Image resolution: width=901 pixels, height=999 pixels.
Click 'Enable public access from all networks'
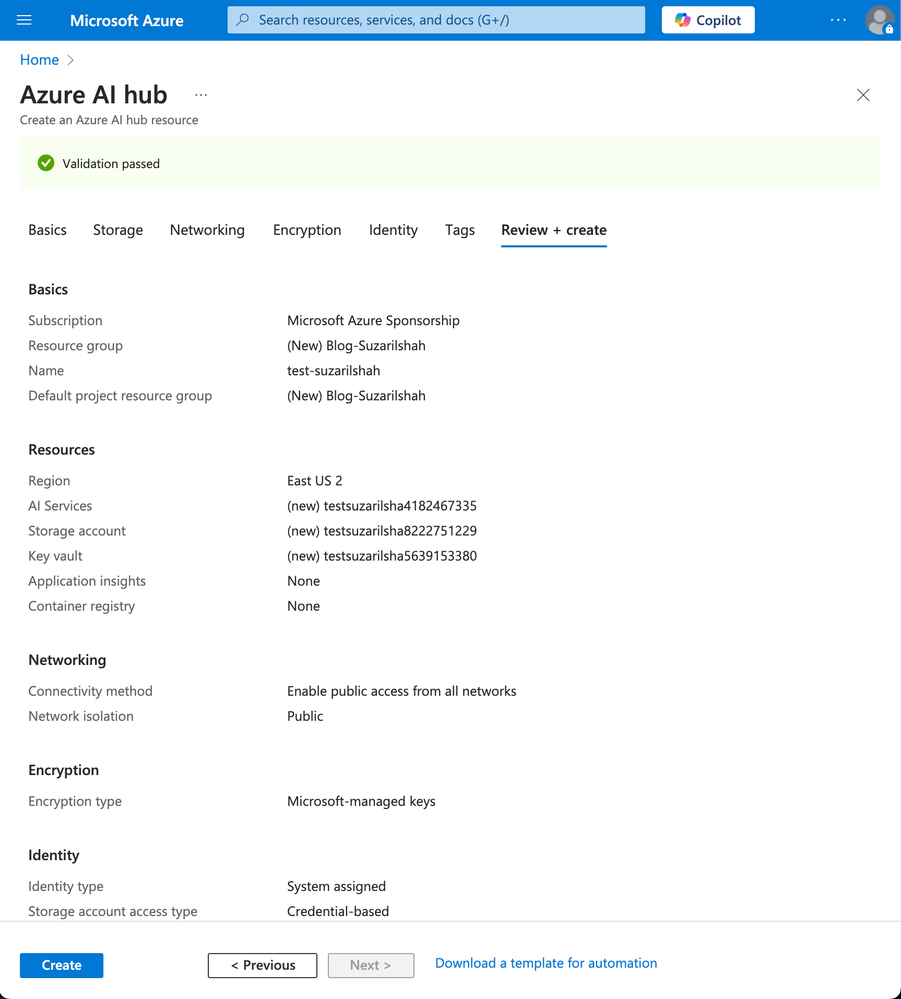point(401,691)
